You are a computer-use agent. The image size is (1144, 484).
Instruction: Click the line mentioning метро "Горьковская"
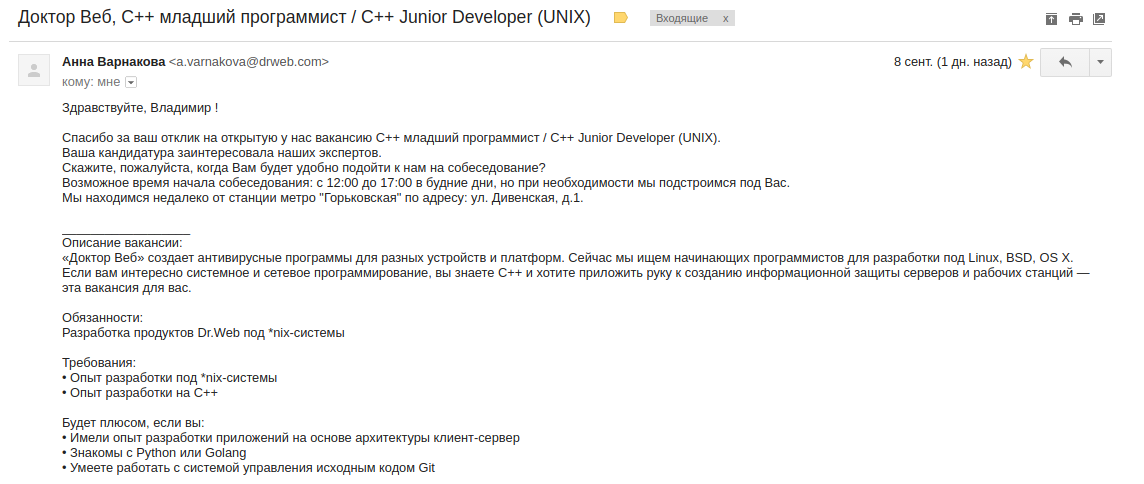[323, 198]
